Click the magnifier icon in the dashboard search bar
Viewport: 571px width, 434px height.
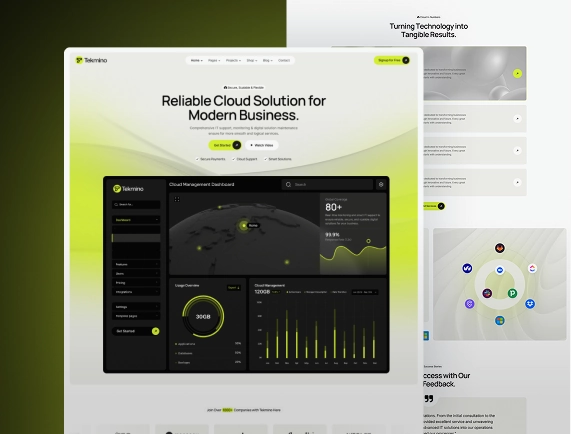pos(288,185)
